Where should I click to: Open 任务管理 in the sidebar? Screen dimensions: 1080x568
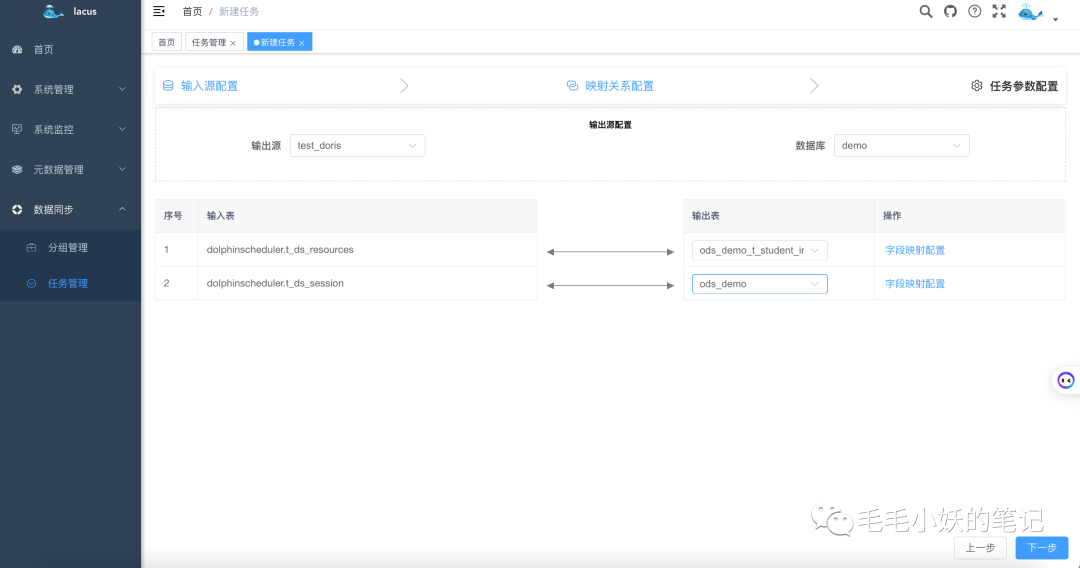click(x=70, y=283)
